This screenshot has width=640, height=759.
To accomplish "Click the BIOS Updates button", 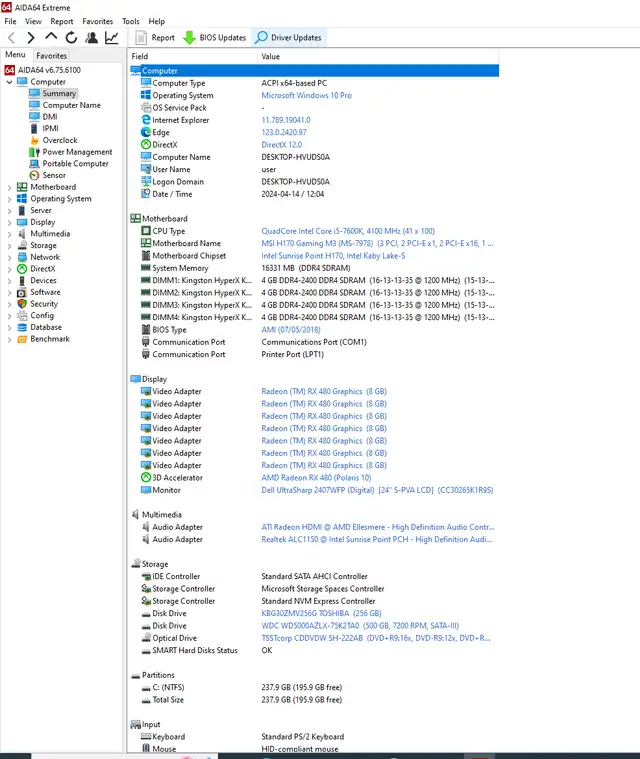I will (214, 37).
